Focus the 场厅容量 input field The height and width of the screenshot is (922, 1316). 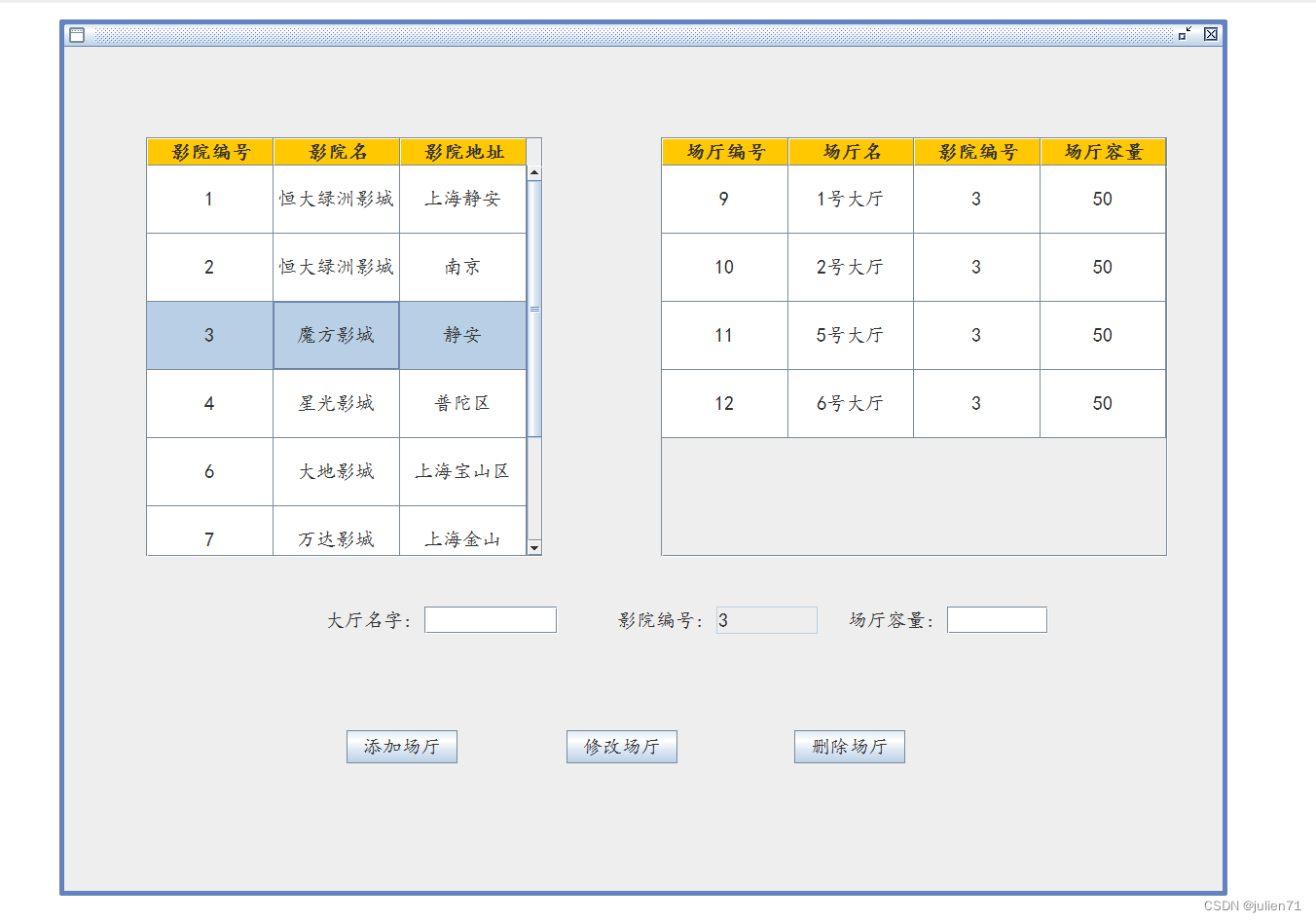[997, 620]
